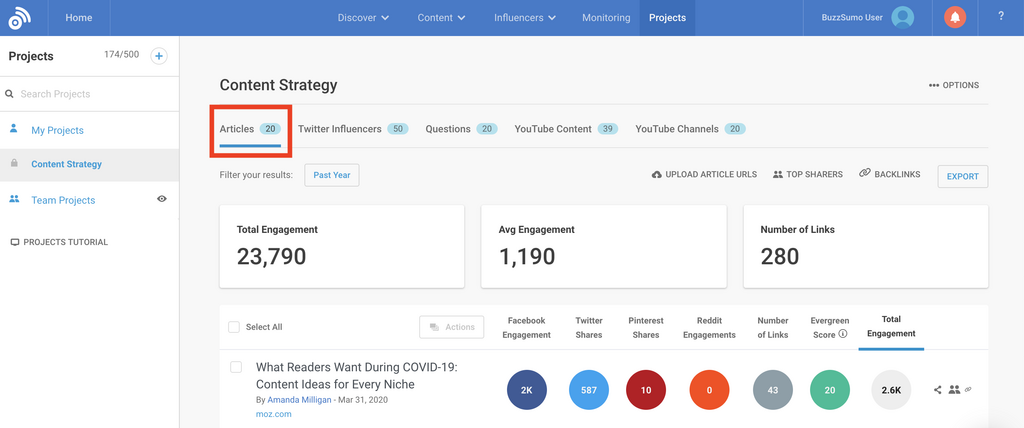This screenshot has height=428, width=1024.
Task: Open the Content dropdown menu
Action: tap(441, 18)
